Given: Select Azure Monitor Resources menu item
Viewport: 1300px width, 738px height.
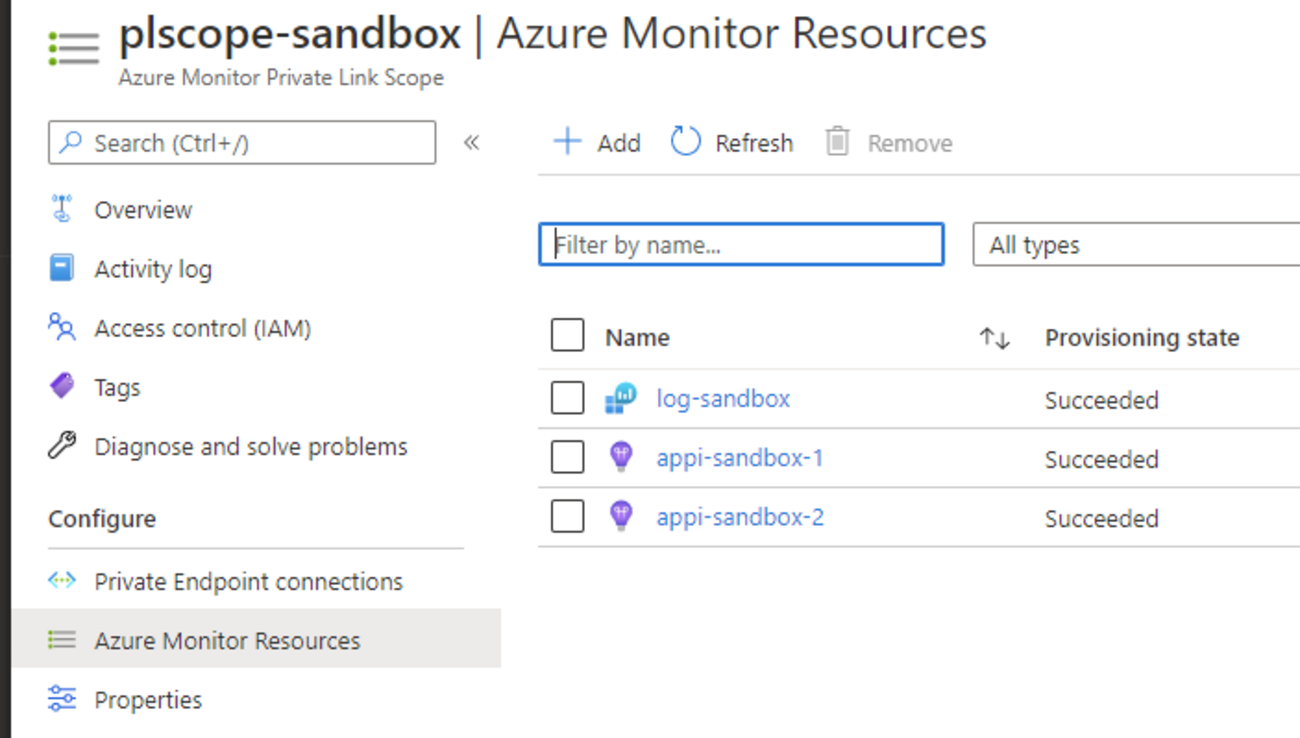Looking at the screenshot, I should (x=227, y=641).
